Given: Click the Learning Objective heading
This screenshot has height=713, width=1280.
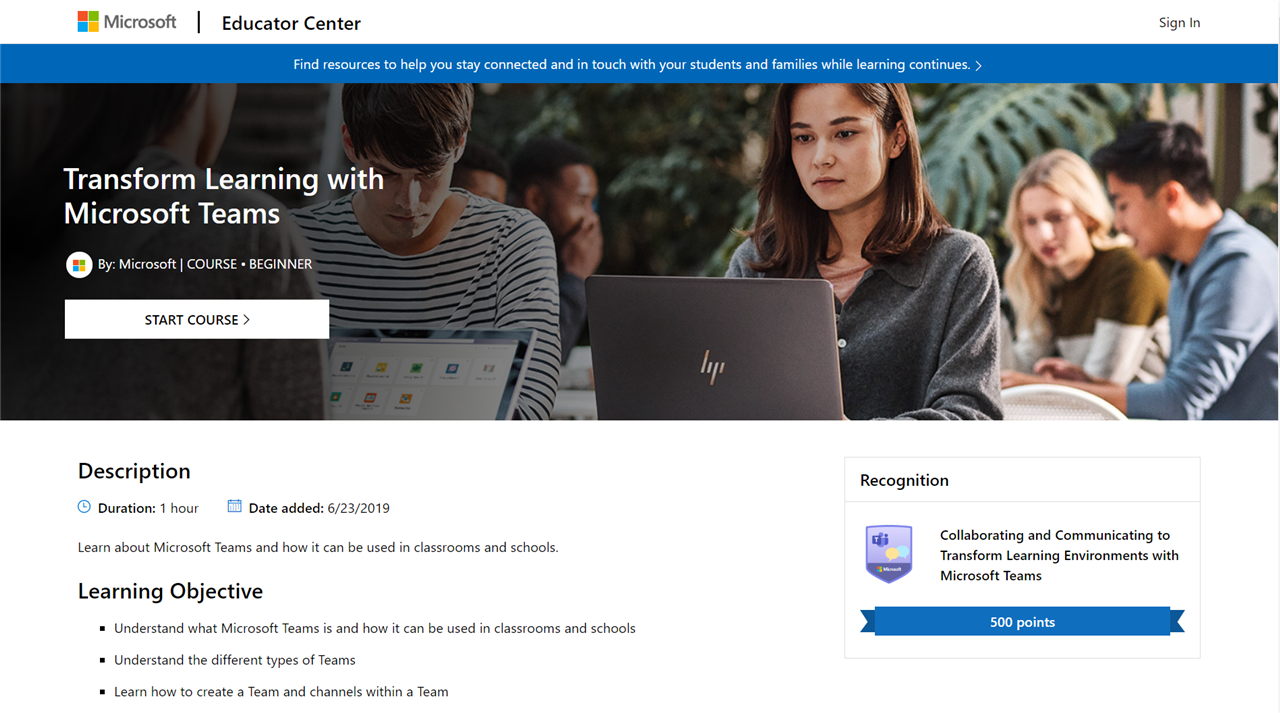Looking at the screenshot, I should [170, 591].
